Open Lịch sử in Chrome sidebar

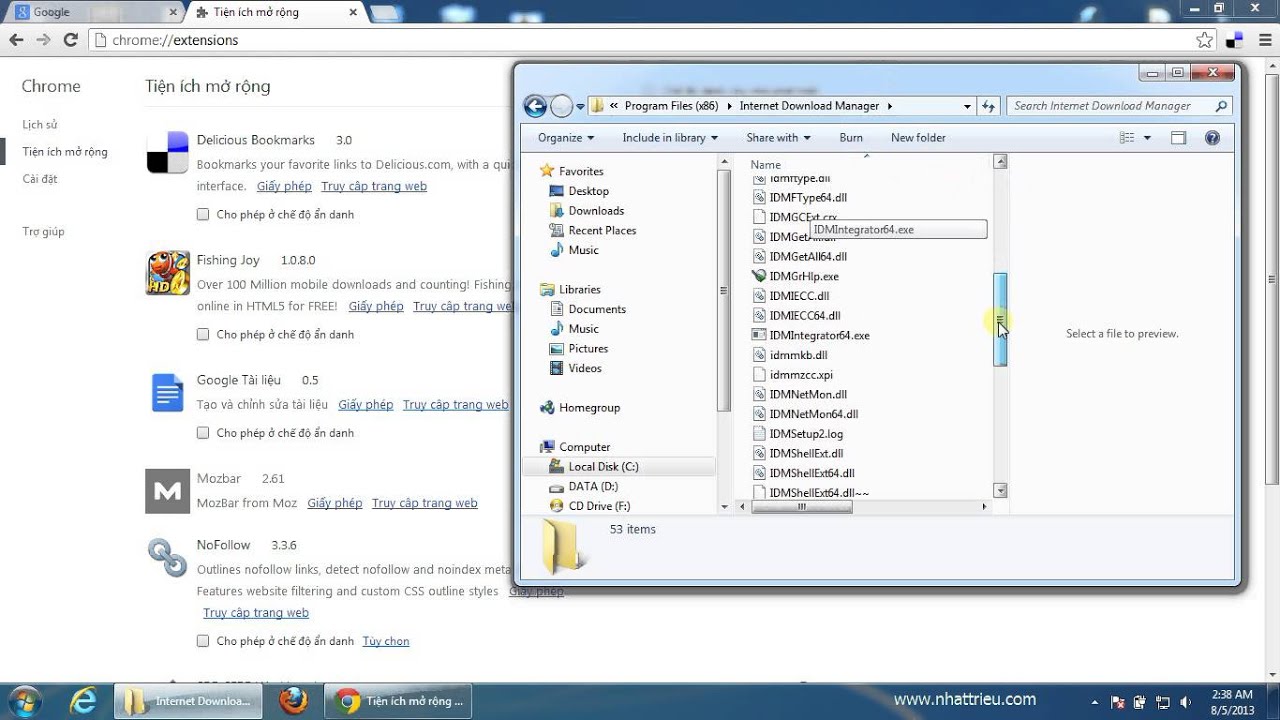(x=40, y=125)
